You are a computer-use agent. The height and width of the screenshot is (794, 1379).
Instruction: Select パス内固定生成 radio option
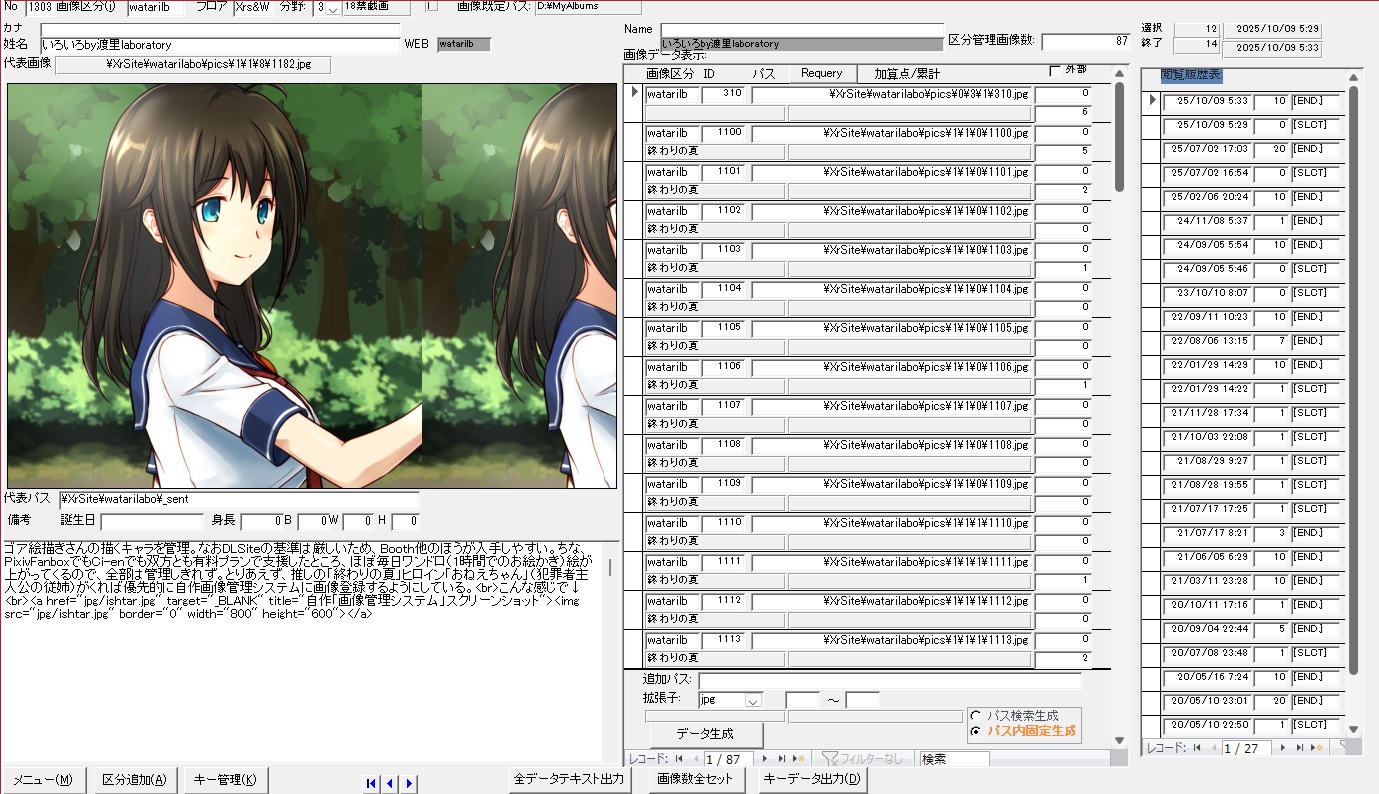coord(975,732)
